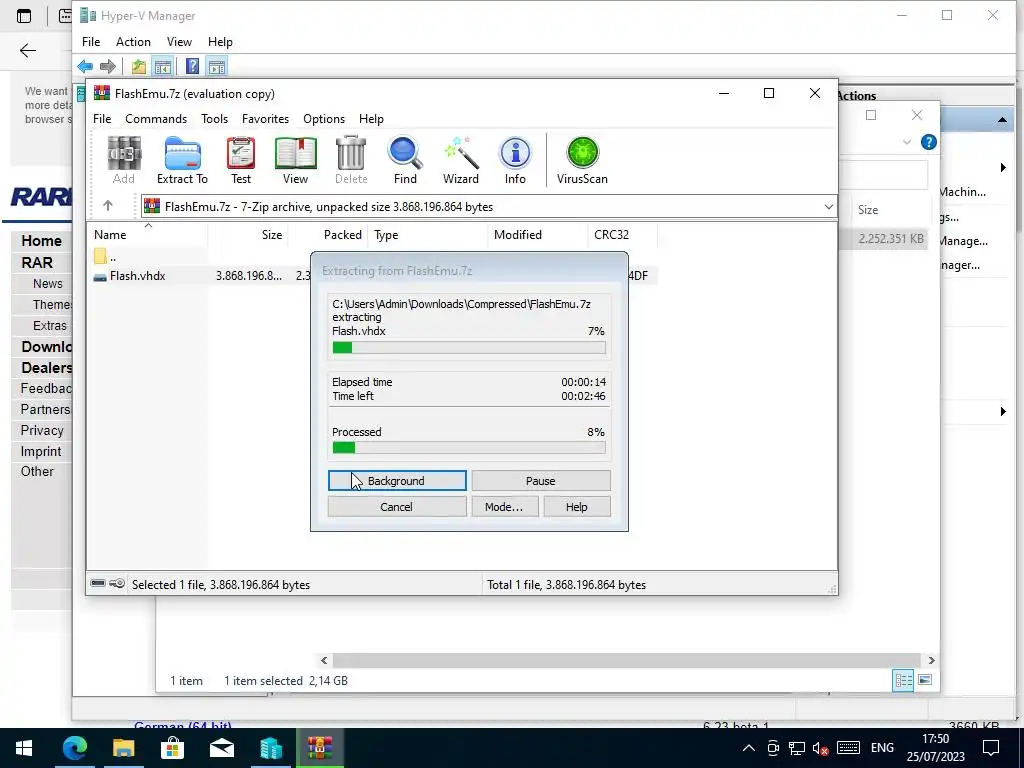Image resolution: width=1024 pixels, height=768 pixels.
Task: Toggle the Hyper-V console tree pane icon
Action: point(163,66)
